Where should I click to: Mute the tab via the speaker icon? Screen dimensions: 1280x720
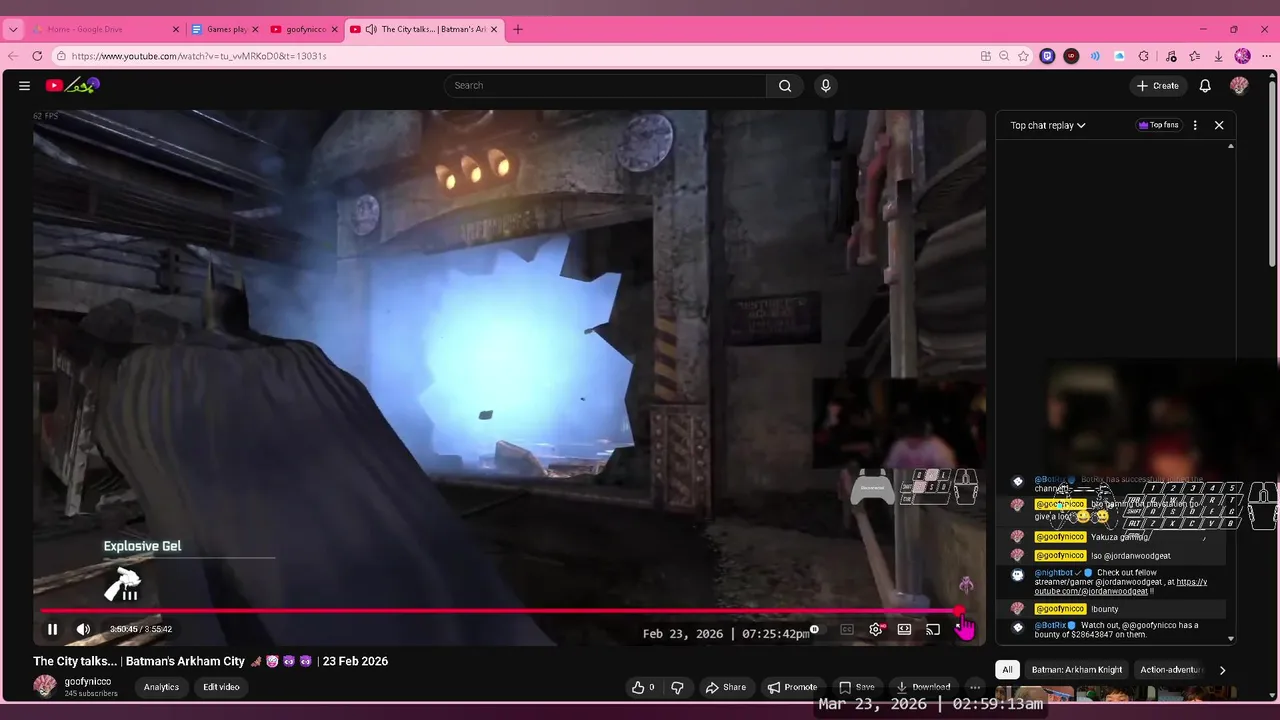371,29
